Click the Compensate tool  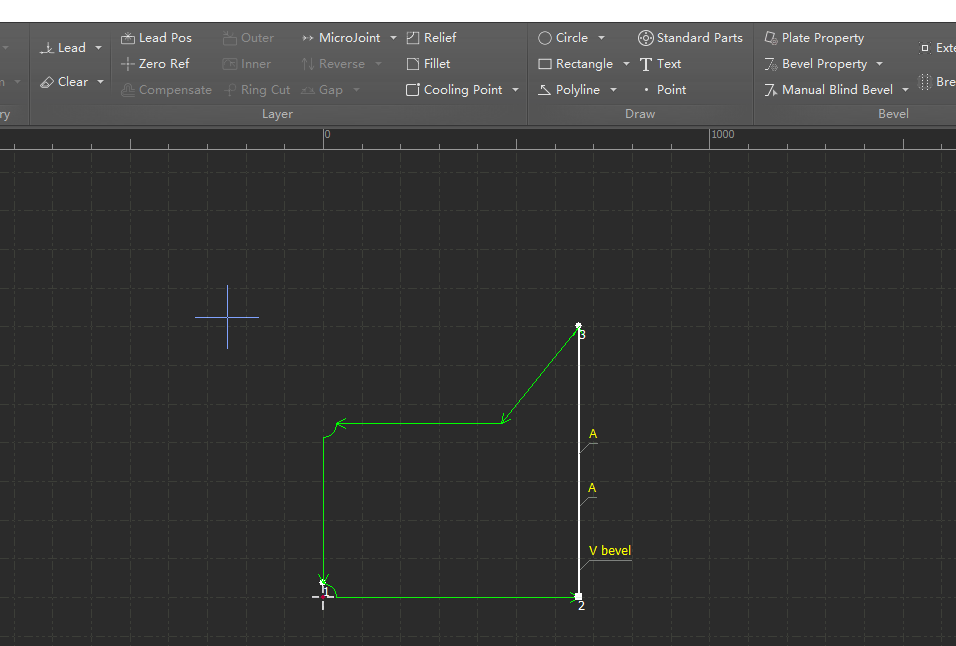click(x=166, y=90)
